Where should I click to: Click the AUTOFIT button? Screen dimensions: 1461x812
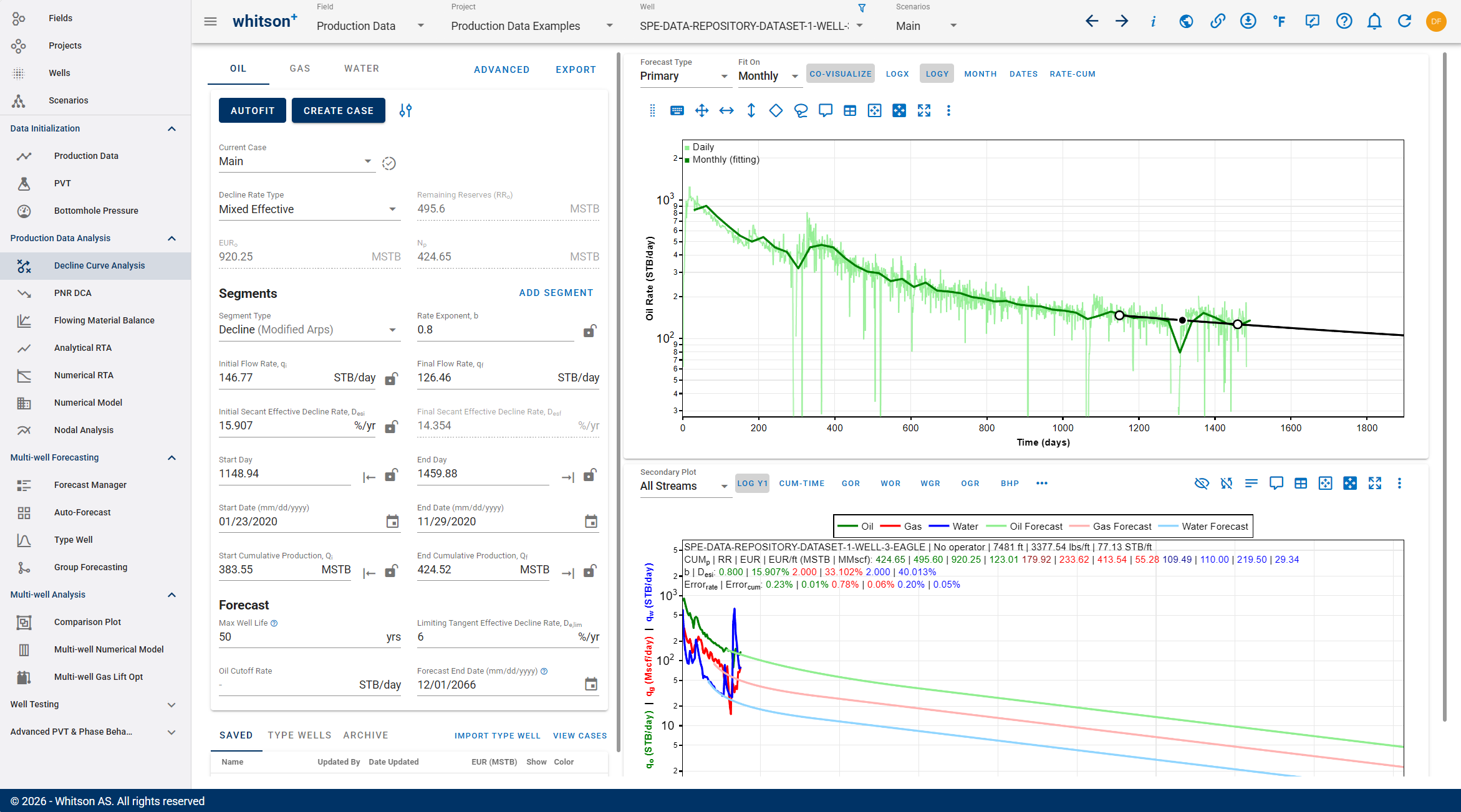(x=253, y=111)
